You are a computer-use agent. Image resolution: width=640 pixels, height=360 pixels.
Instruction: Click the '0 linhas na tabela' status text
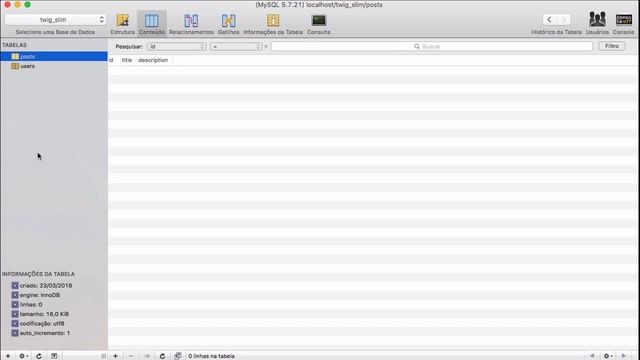coord(211,356)
